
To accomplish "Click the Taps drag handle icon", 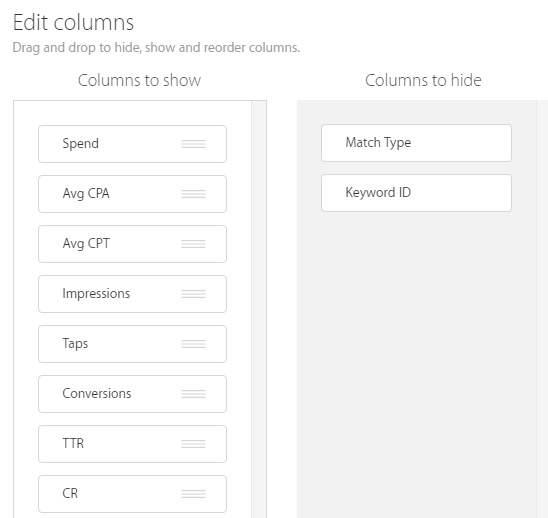I will pyautogui.click(x=193, y=344).
